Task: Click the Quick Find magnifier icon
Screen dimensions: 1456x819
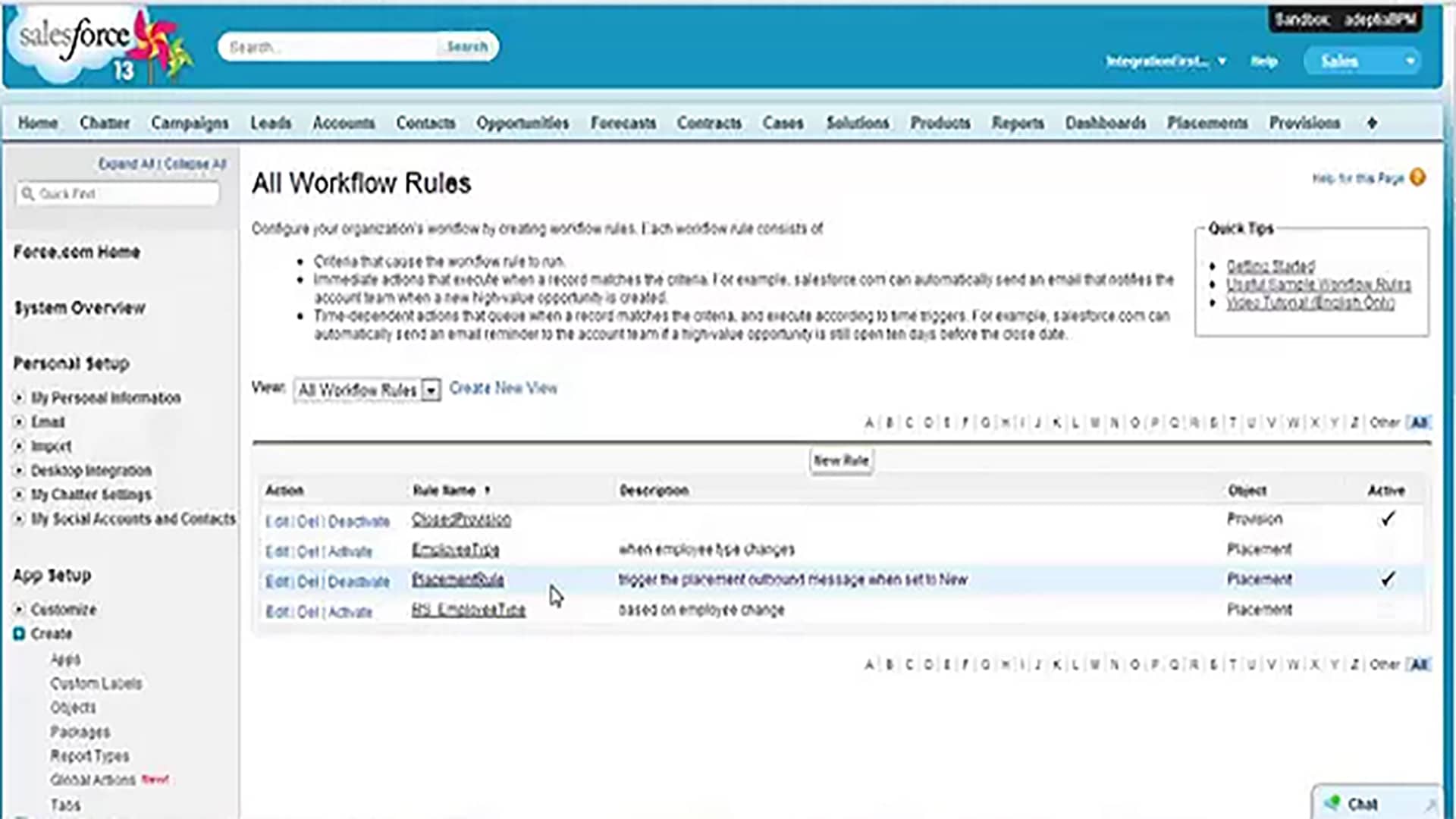Action: click(x=28, y=194)
